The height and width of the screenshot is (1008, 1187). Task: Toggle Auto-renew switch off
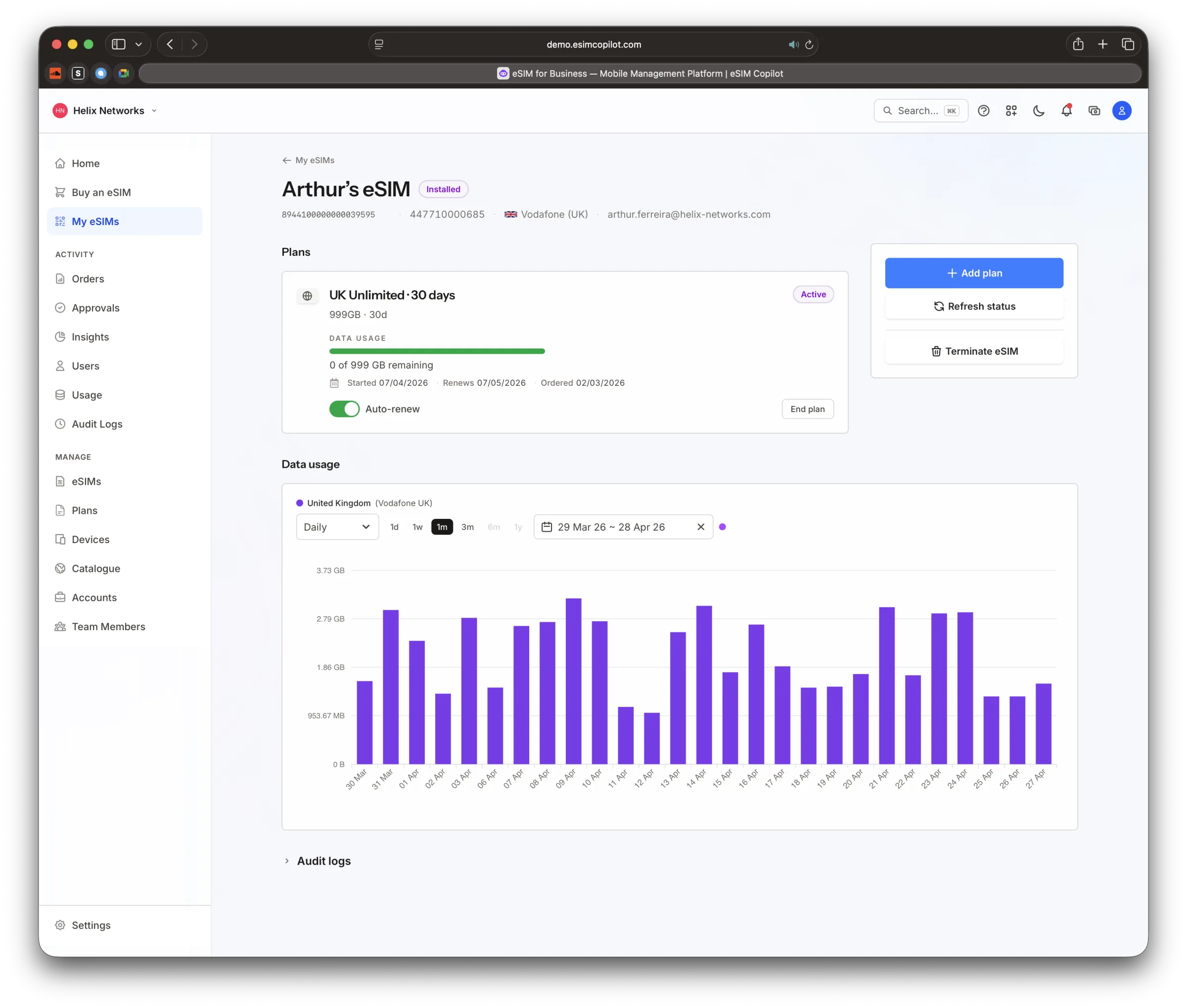tap(344, 409)
